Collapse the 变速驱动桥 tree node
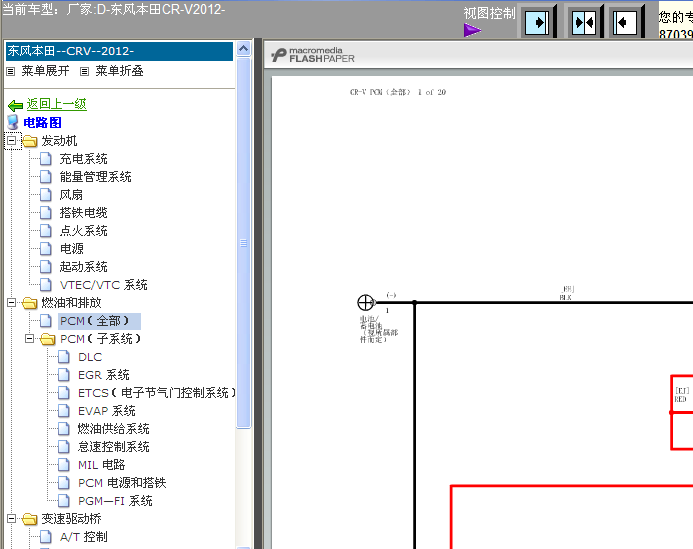The height and width of the screenshot is (549, 693). pos(12,519)
